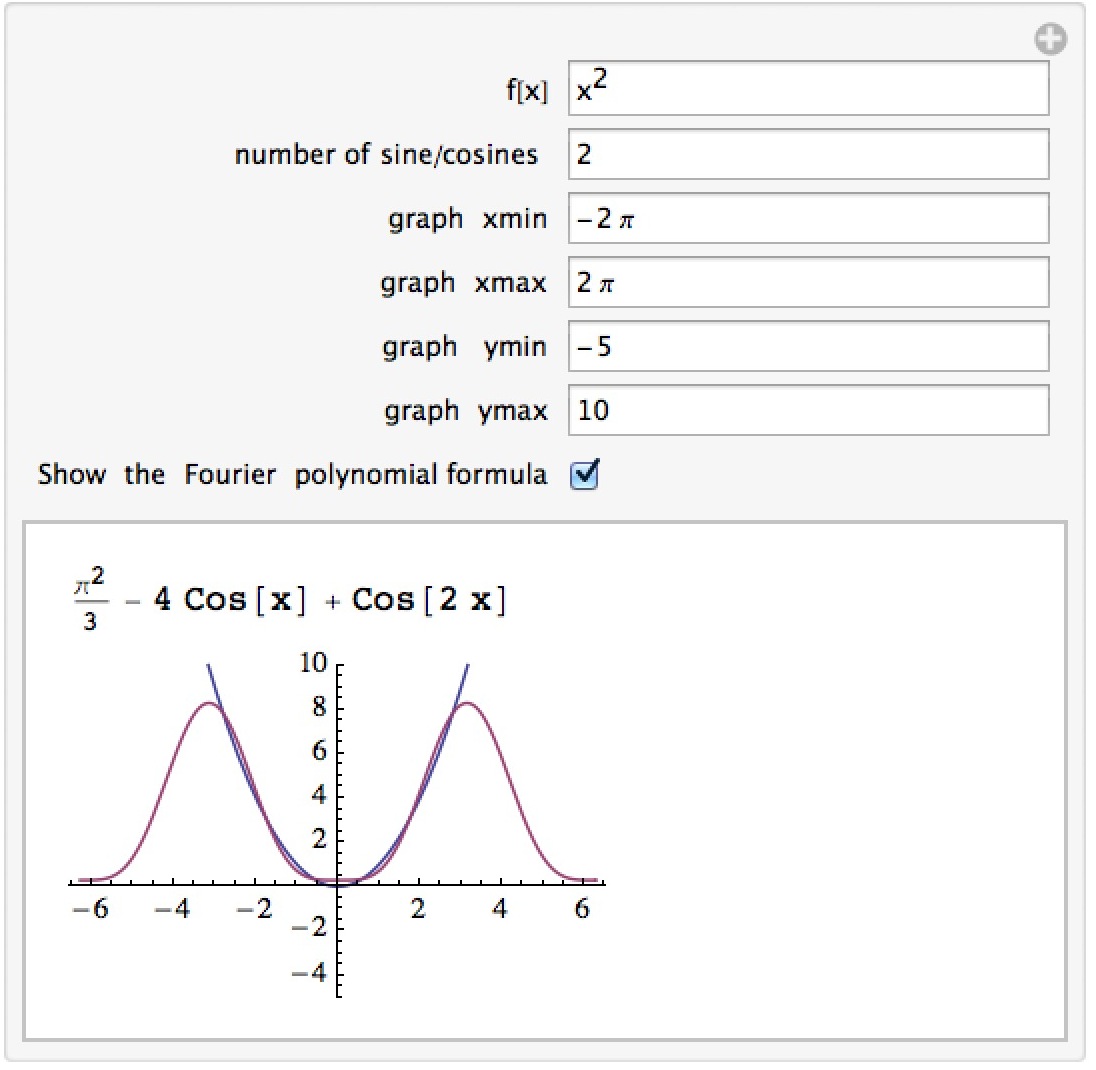Viewport: 1096px width, 1070px height.
Task: Click the "Show the Fourier polynomial formula" label
Action: click(x=292, y=475)
